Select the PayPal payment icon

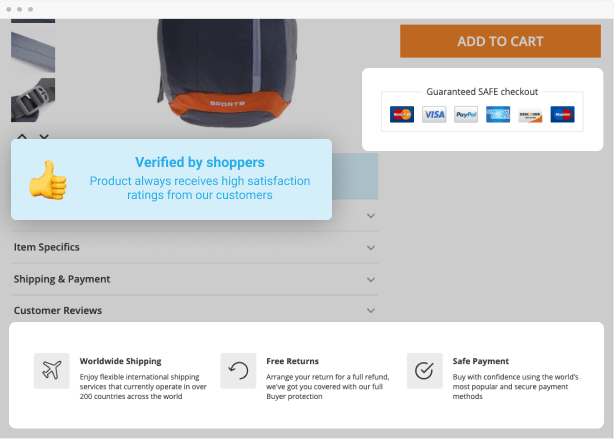466,115
